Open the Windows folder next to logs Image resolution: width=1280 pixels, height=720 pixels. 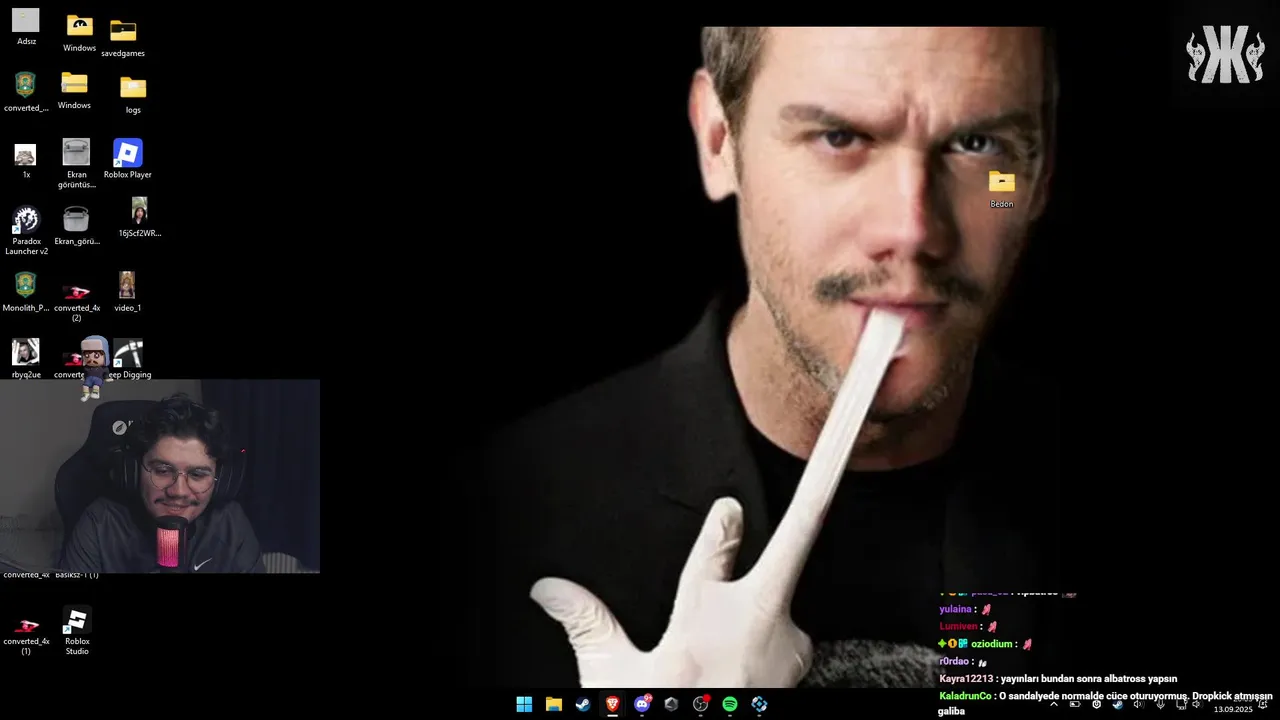tap(74, 90)
